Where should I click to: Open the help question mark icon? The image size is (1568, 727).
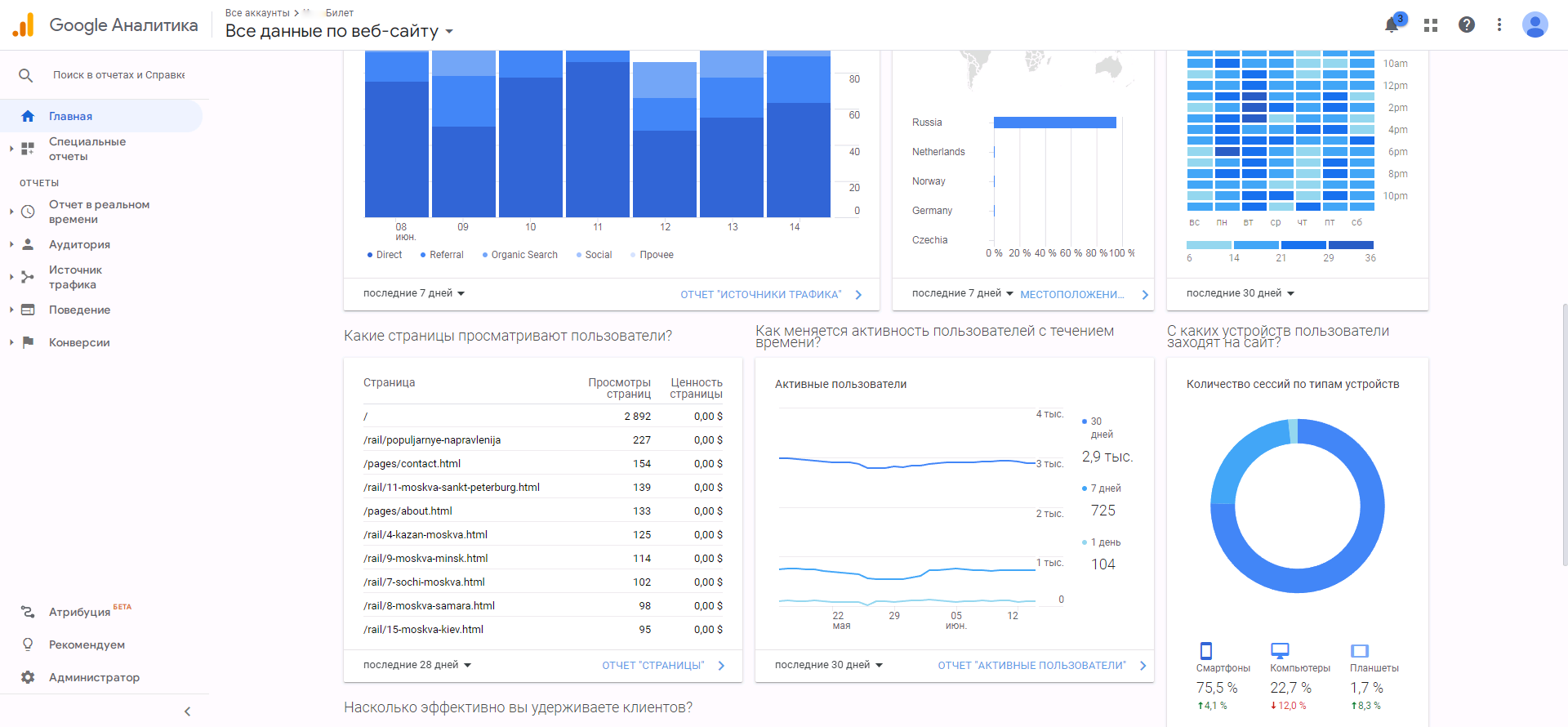1467,25
